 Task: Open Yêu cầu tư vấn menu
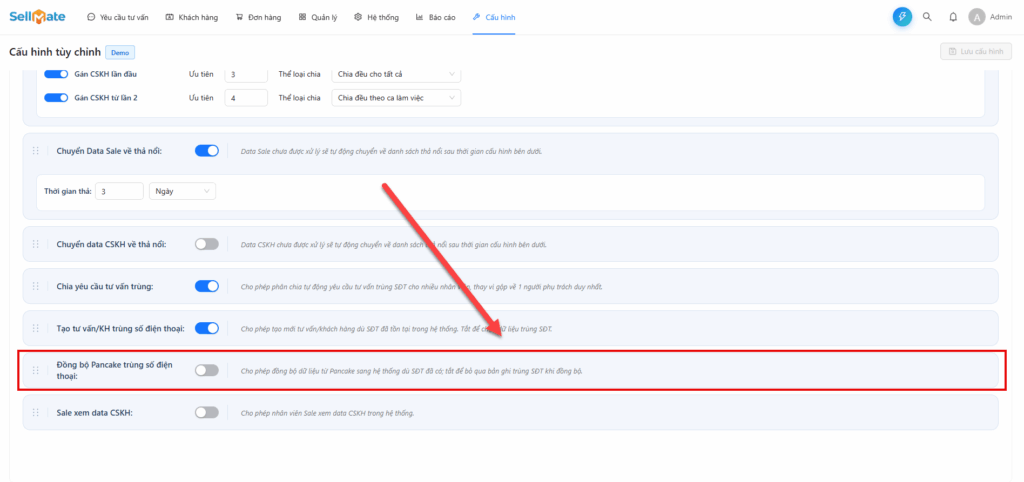pos(118,18)
